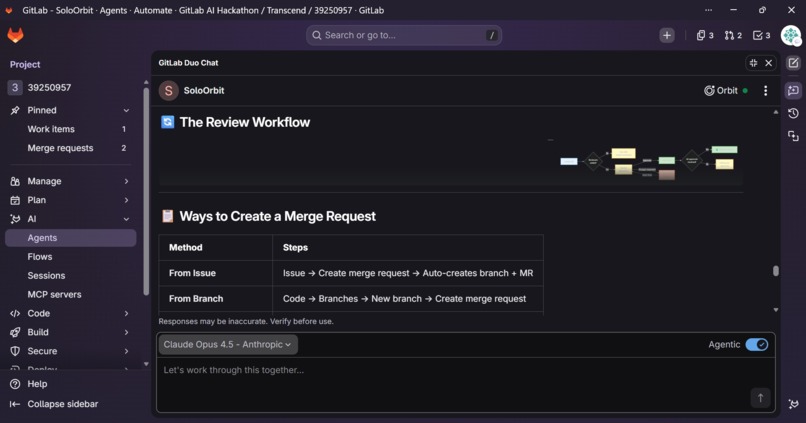Expand the Build section chevron
Viewport: 806px width, 423px height.
tap(126, 332)
